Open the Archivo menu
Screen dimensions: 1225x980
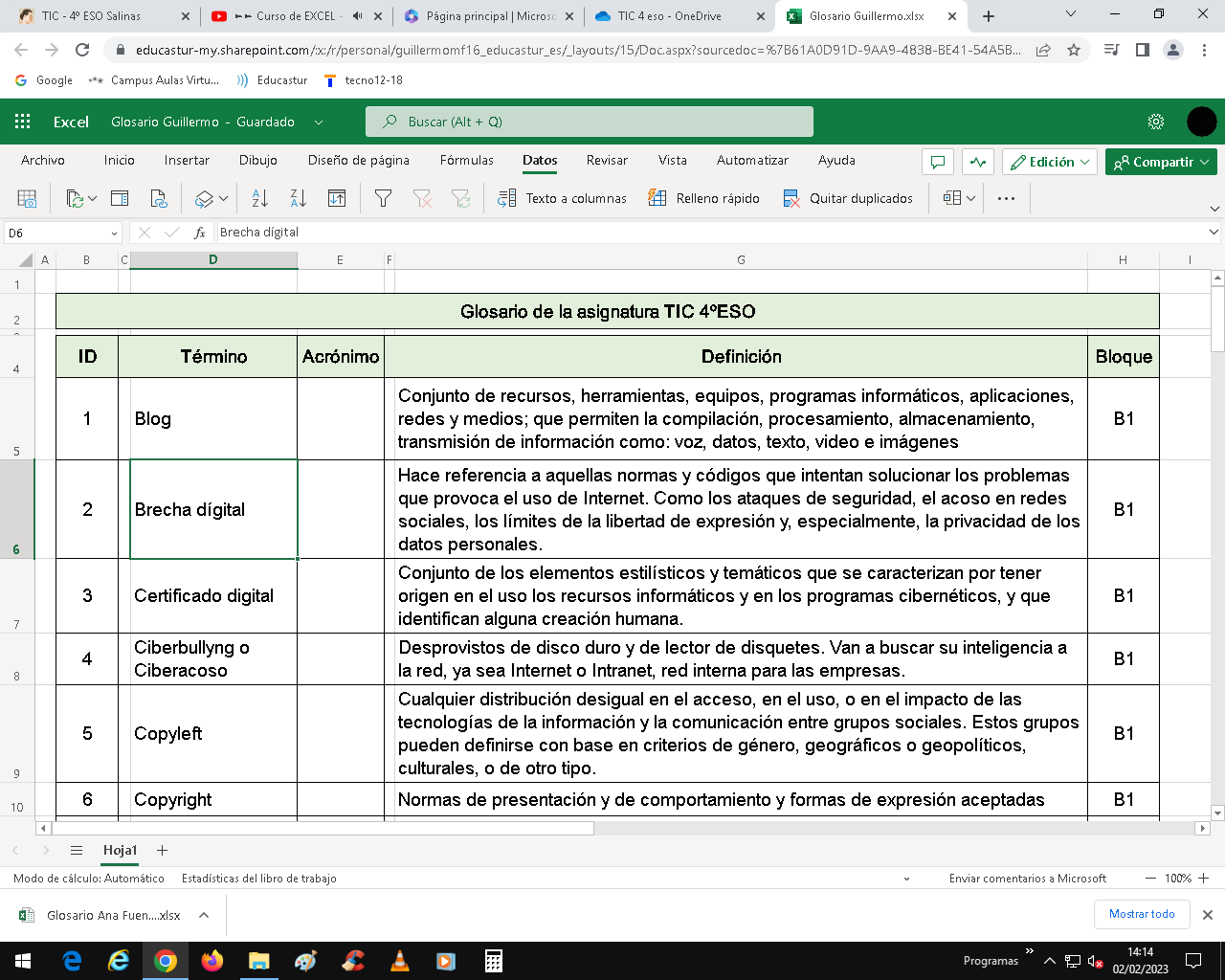click(x=43, y=160)
